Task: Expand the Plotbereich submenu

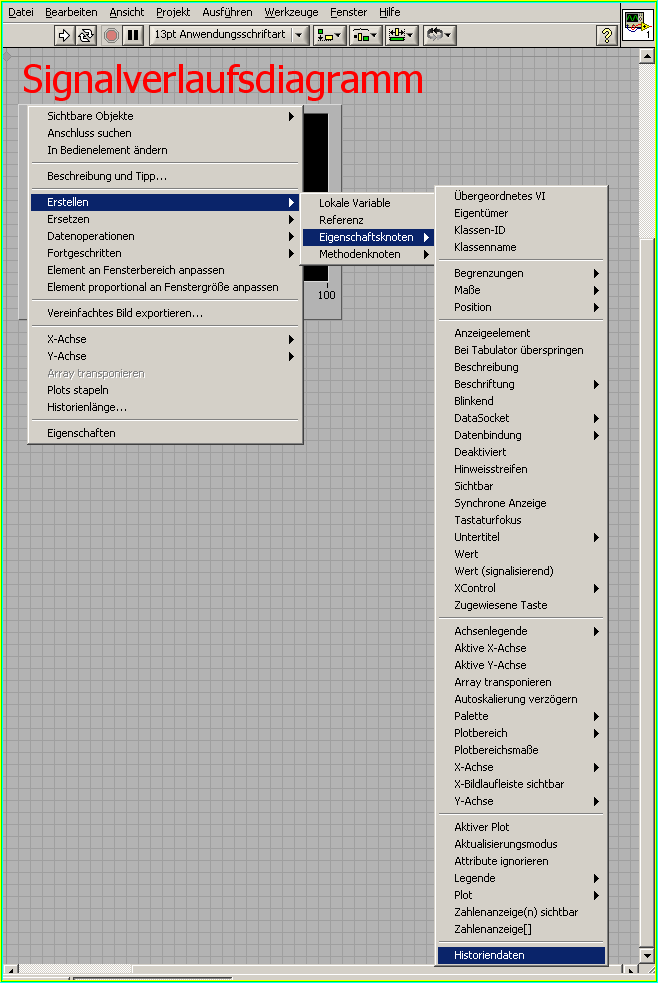Action: 521,733
